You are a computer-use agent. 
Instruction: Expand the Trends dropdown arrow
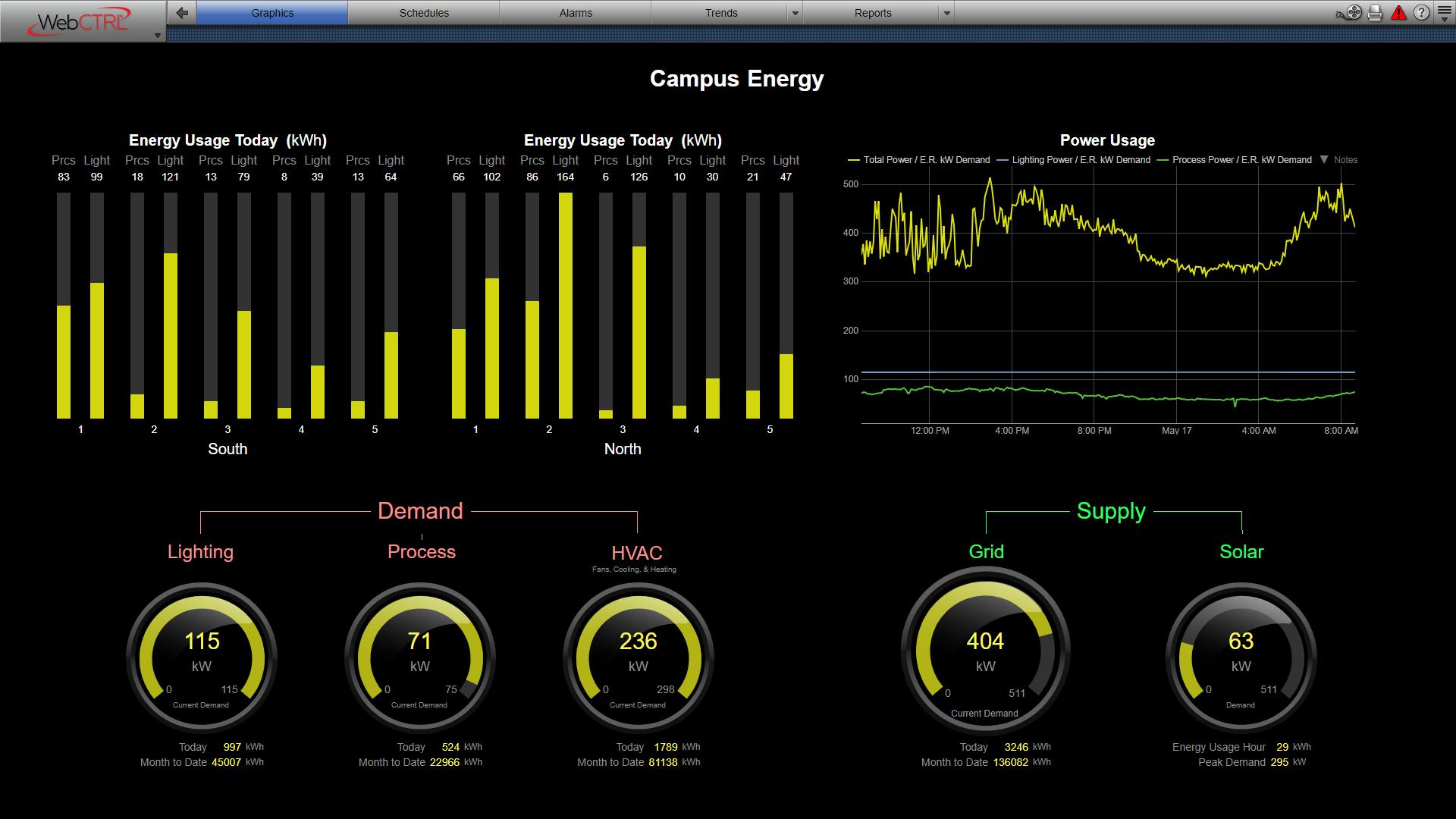point(794,12)
